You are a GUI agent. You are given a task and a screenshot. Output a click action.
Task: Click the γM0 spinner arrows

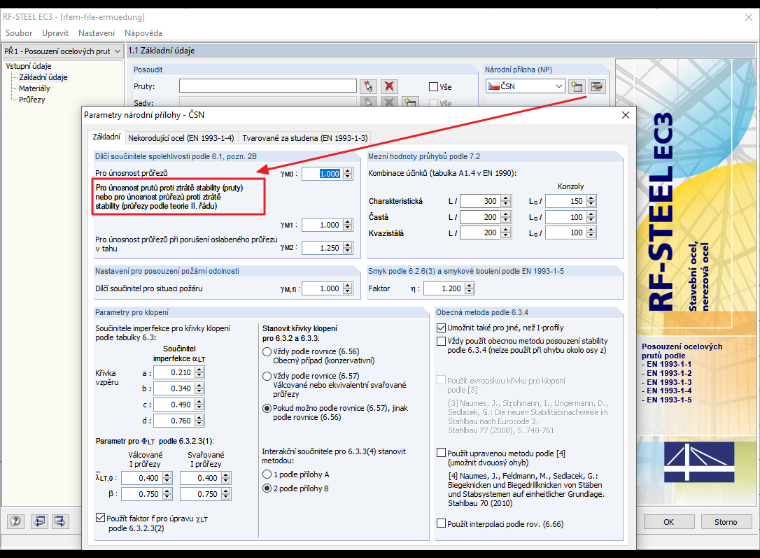click(348, 174)
